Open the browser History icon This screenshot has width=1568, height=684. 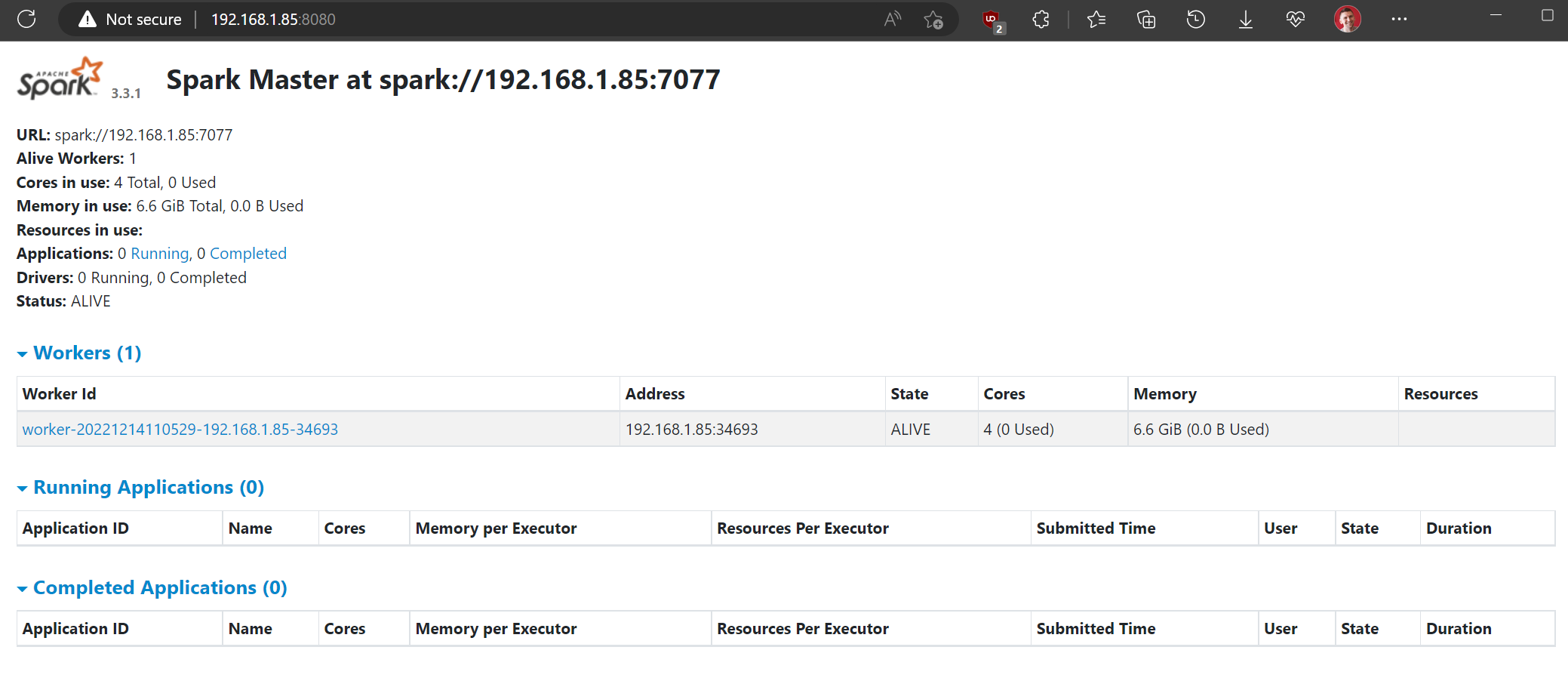(x=1196, y=20)
